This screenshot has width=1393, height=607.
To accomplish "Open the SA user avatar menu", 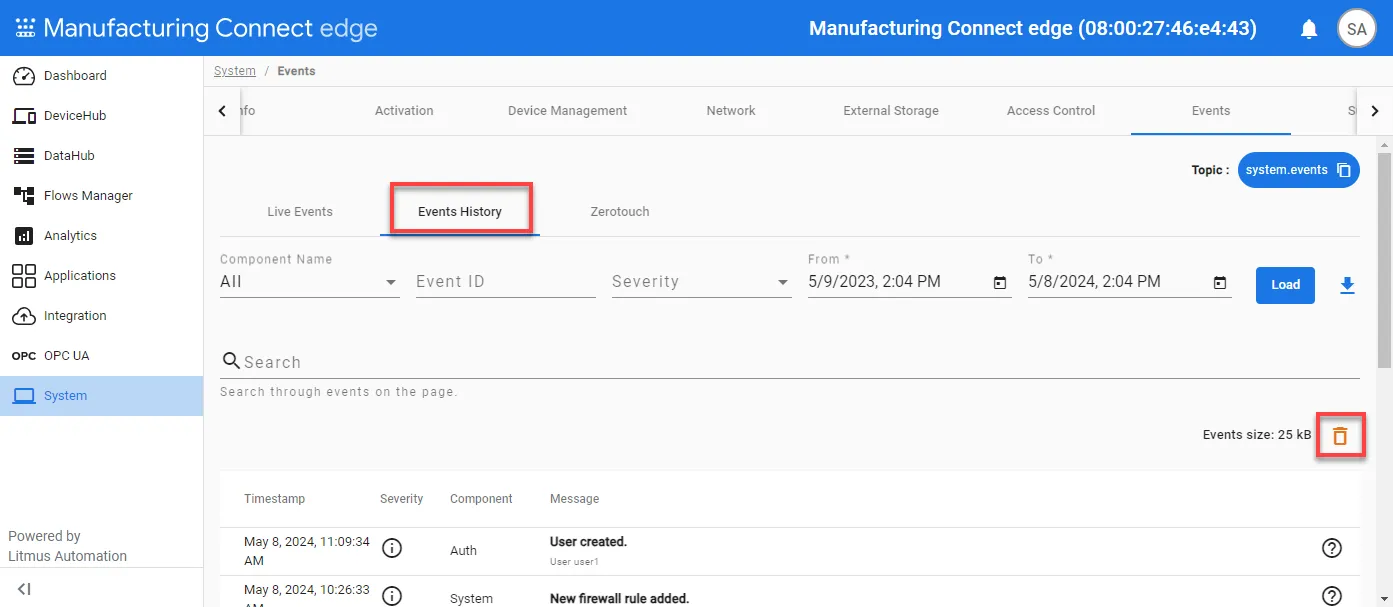I will click(1356, 29).
